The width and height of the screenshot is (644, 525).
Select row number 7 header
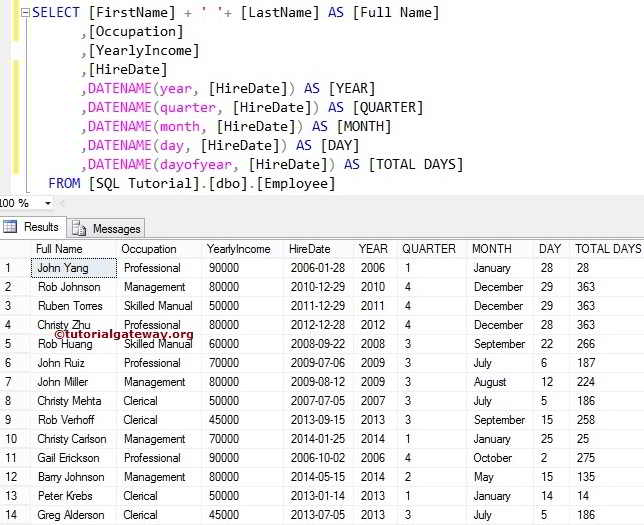(15, 382)
